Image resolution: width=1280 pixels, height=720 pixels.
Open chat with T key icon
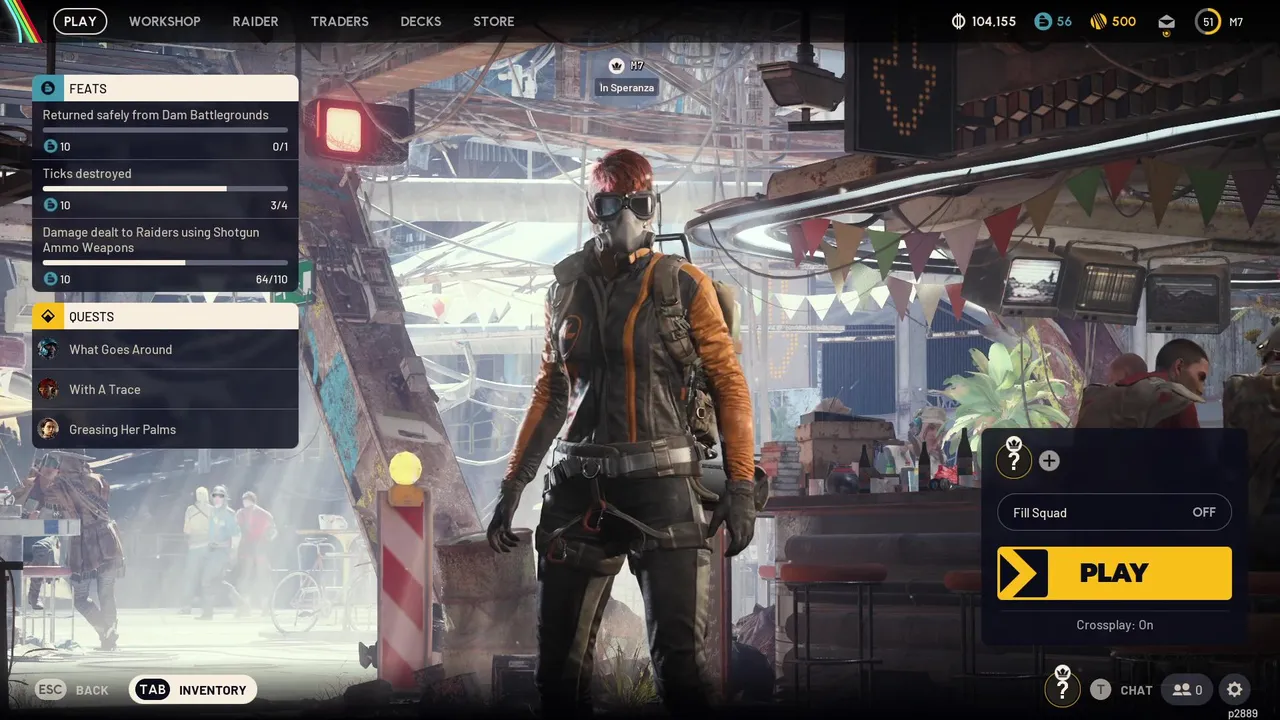point(1100,689)
